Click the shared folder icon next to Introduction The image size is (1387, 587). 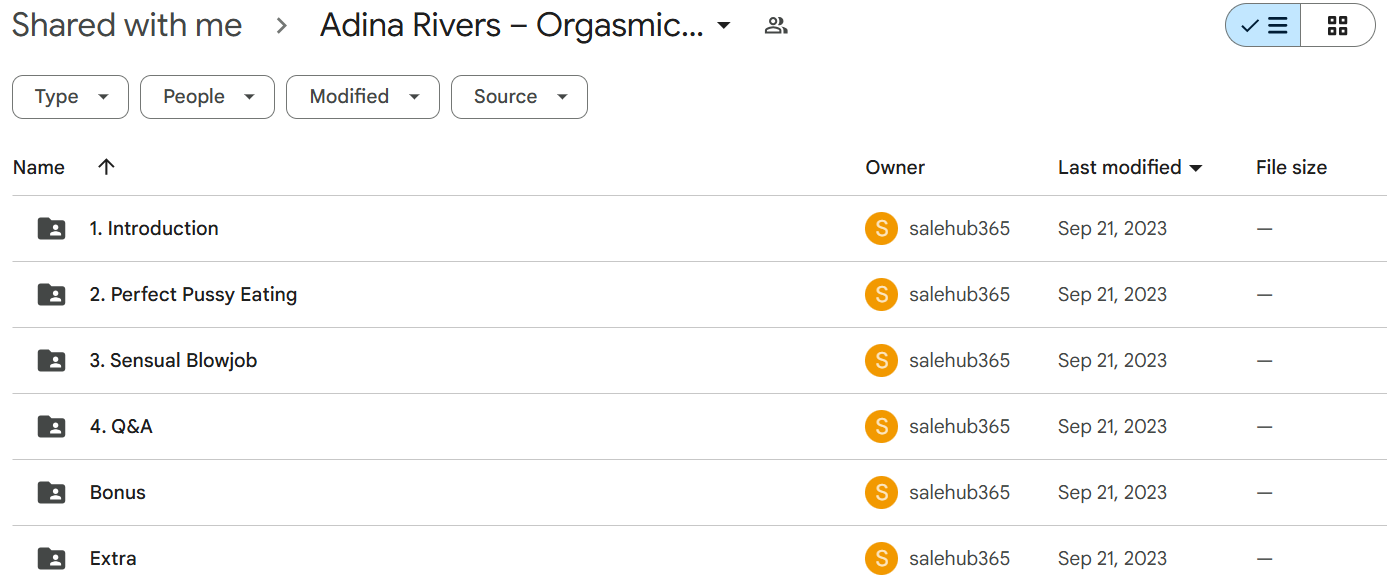coord(51,229)
